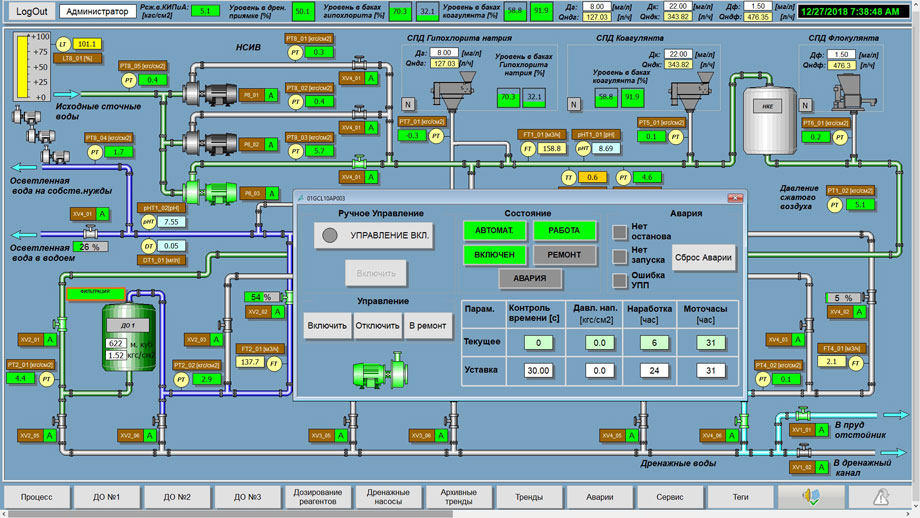
Task: Toggle the Нет останова checkbox
Action: point(620,232)
